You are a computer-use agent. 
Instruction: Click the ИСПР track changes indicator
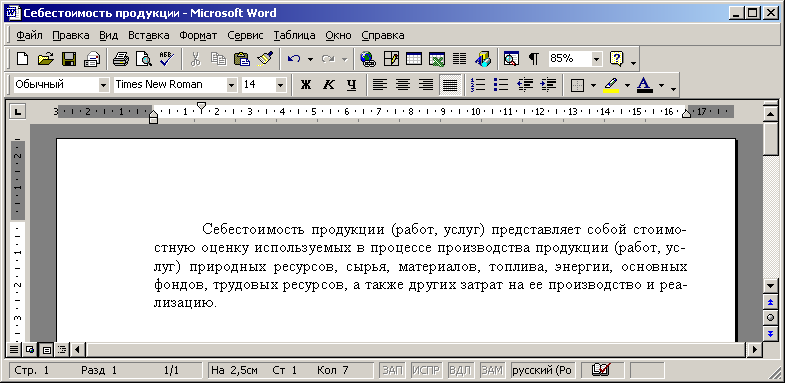click(427, 370)
